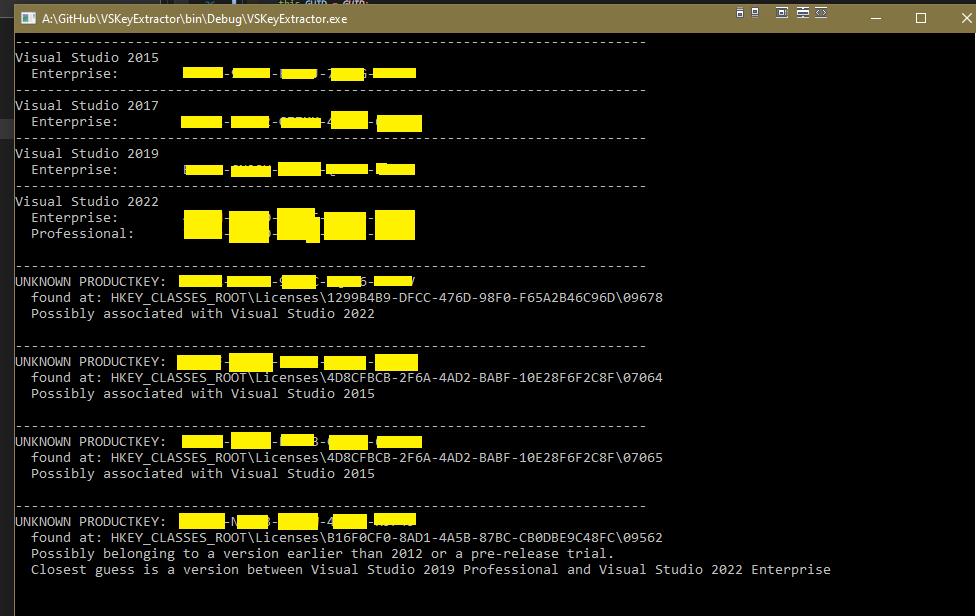The height and width of the screenshot is (616, 976).
Task: Click the title bar icon with vertical fit arrows
Action: [803, 12]
